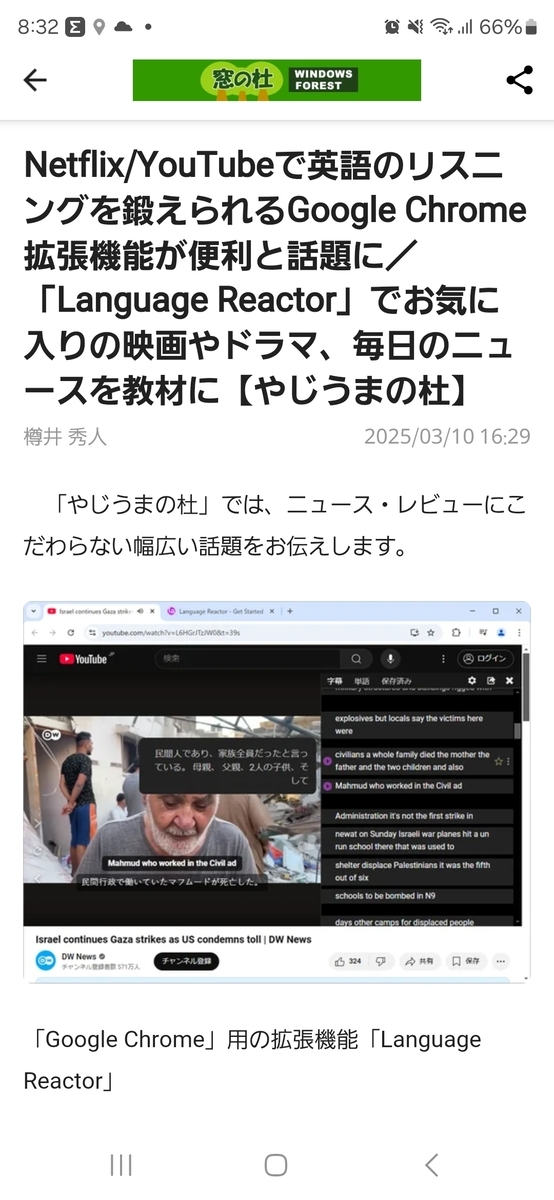The width and height of the screenshot is (554, 1200).
Task: Tap the Android home button
Action: (276, 1164)
